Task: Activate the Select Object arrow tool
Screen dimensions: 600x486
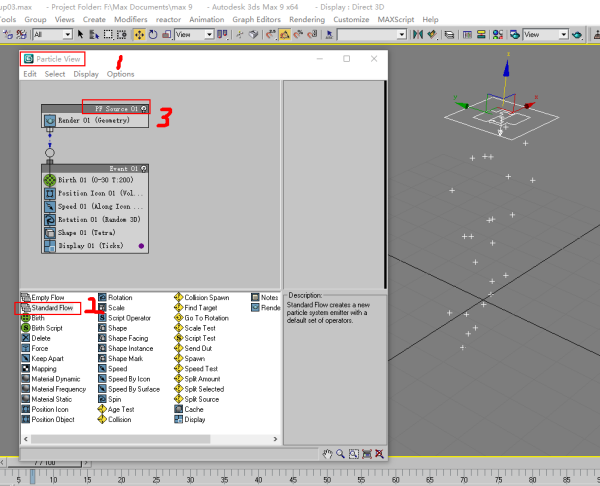Action: [80, 34]
